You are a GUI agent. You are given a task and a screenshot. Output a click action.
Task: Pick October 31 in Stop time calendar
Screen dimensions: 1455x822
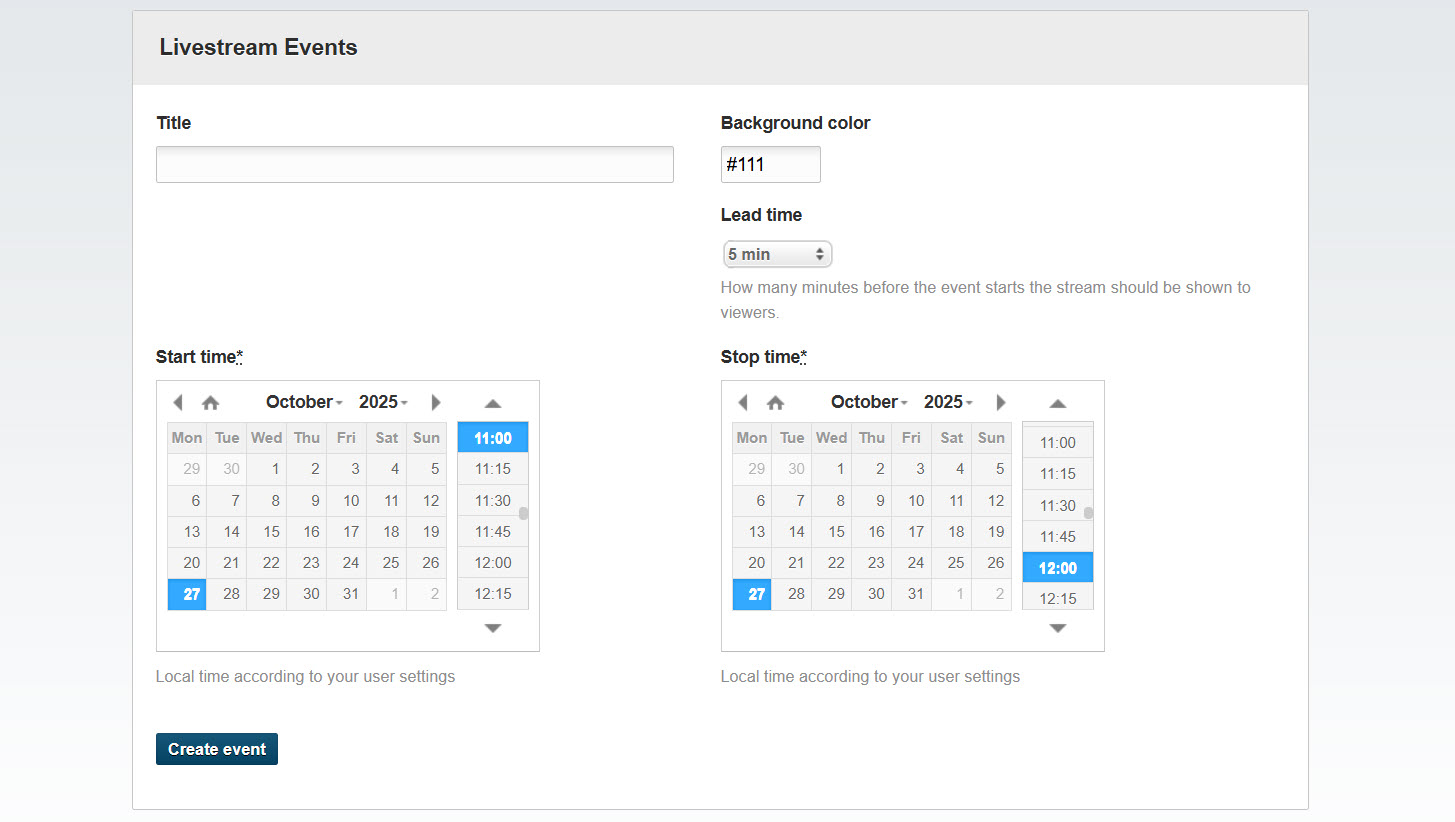[915, 593]
